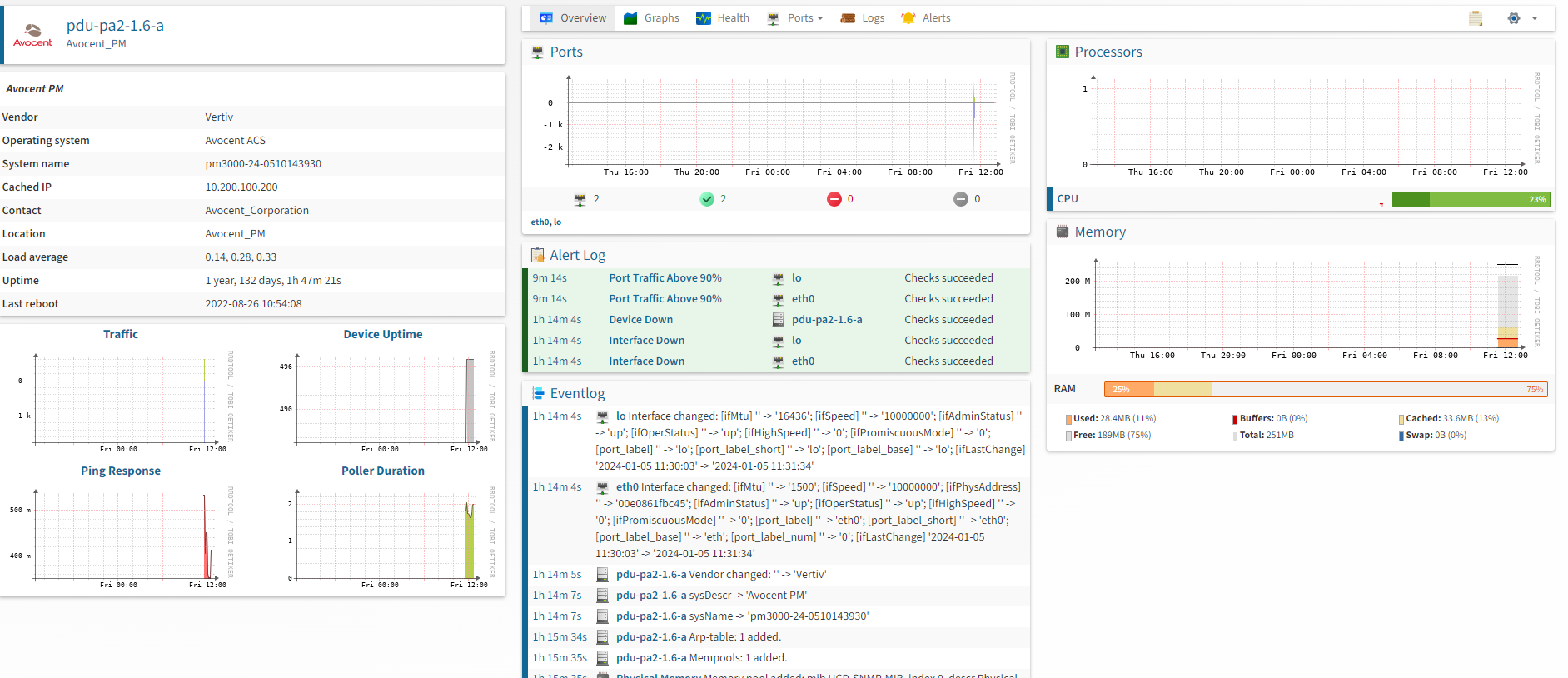Open Port Traffic Above 90% alert for lo
The image size is (1568, 678).
(665, 278)
